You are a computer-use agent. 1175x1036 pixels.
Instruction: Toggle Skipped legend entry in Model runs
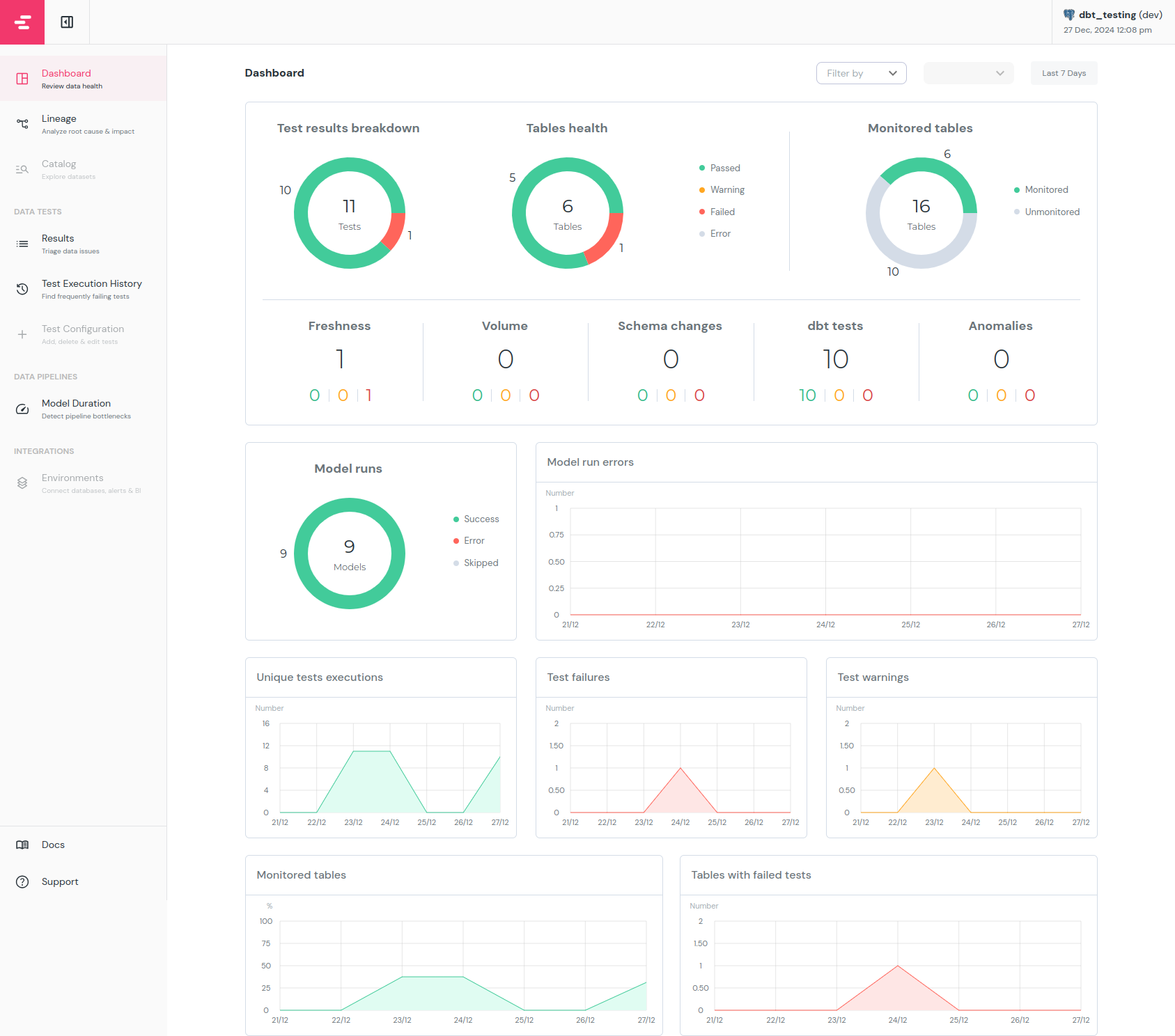476,563
